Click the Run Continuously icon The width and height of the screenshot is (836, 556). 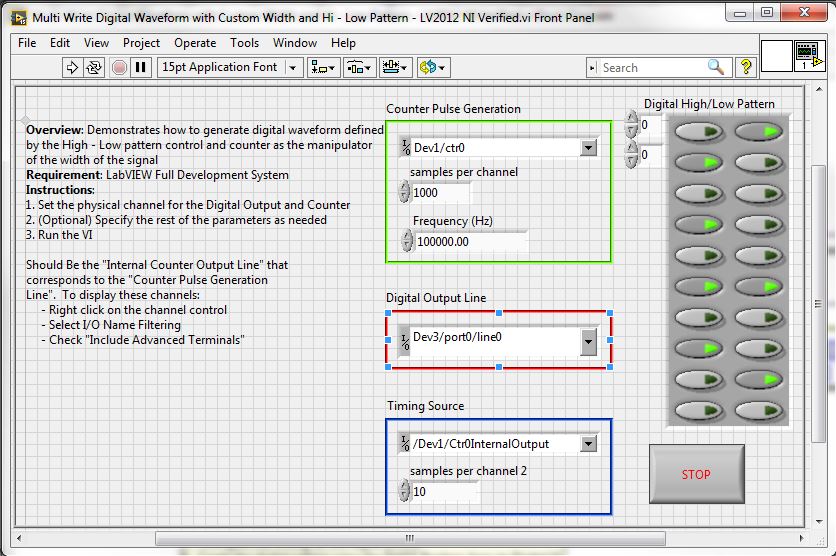click(95, 67)
